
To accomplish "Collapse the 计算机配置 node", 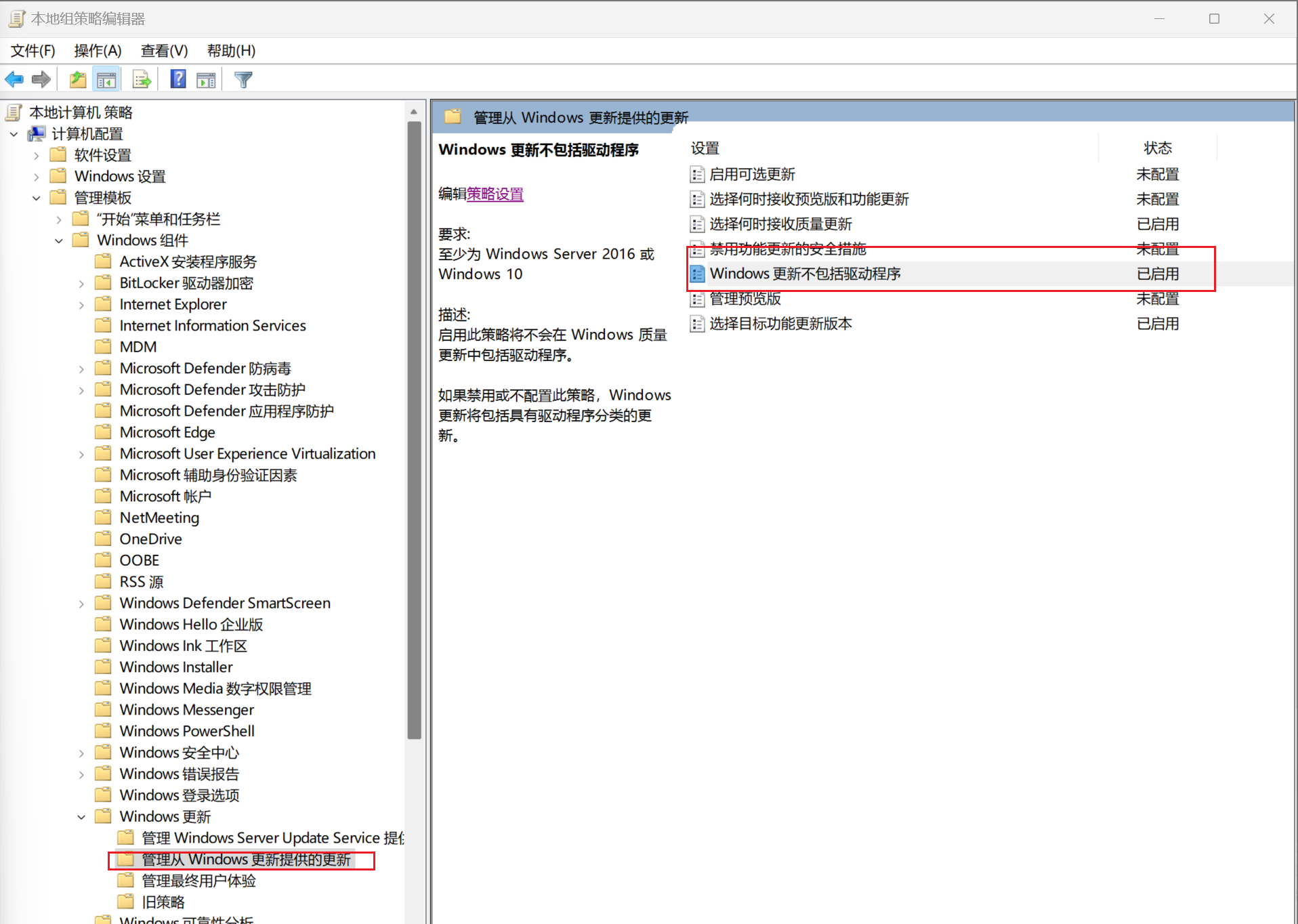I will (x=14, y=134).
